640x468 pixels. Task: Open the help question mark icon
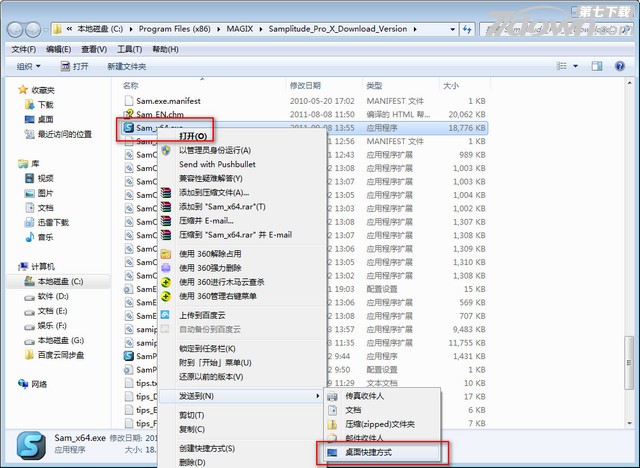click(x=620, y=66)
